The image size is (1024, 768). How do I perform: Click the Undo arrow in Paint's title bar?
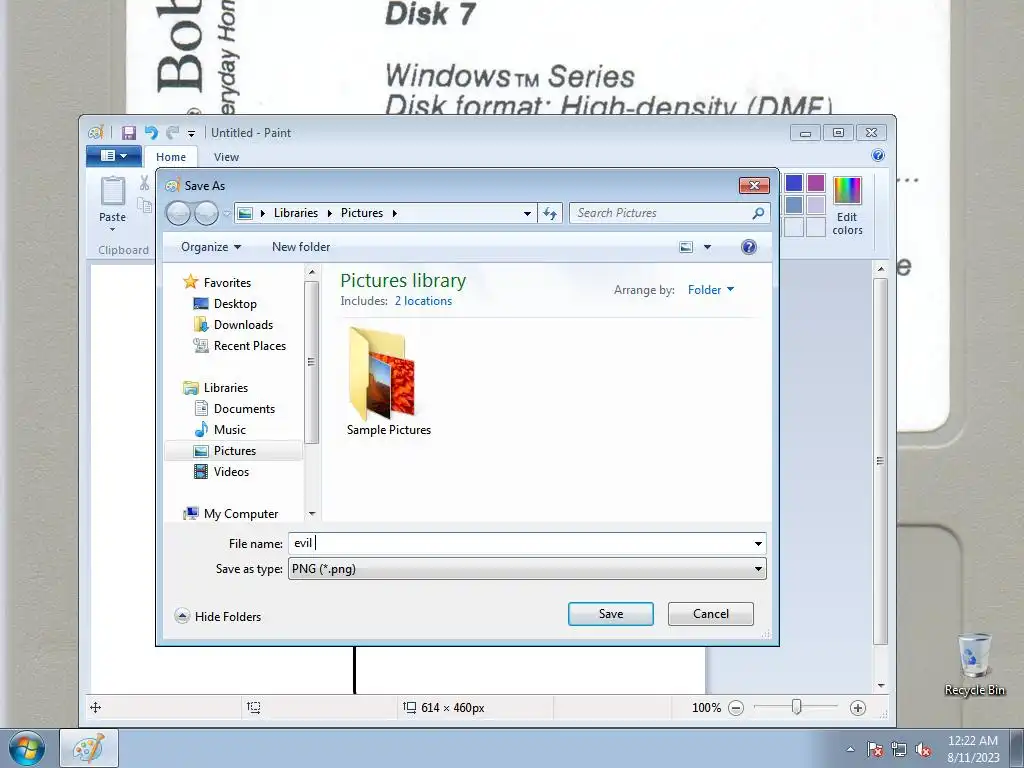pyautogui.click(x=152, y=133)
